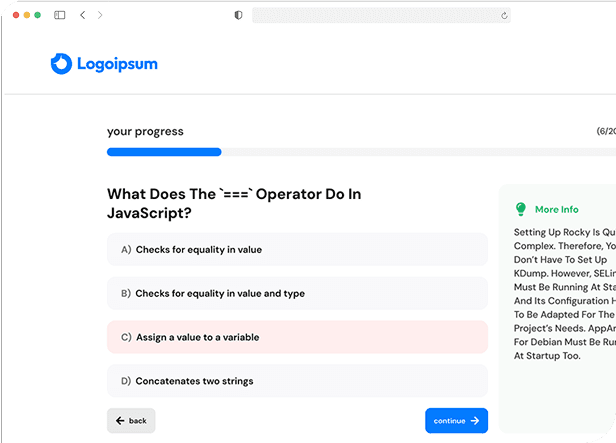616x443 pixels.
Task: Click the More Info heading
Action: coord(556,210)
